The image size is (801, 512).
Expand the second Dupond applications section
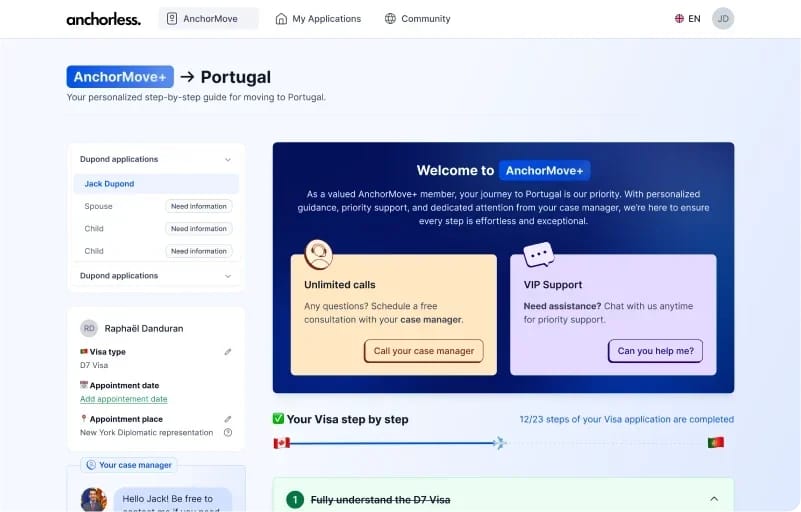tap(228, 276)
